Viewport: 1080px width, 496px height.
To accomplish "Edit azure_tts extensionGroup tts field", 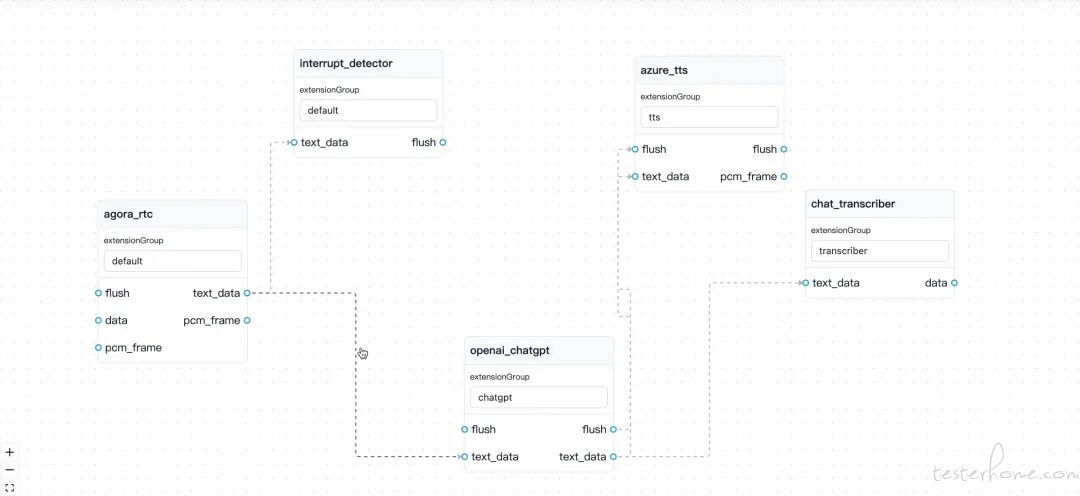I will [x=709, y=117].
